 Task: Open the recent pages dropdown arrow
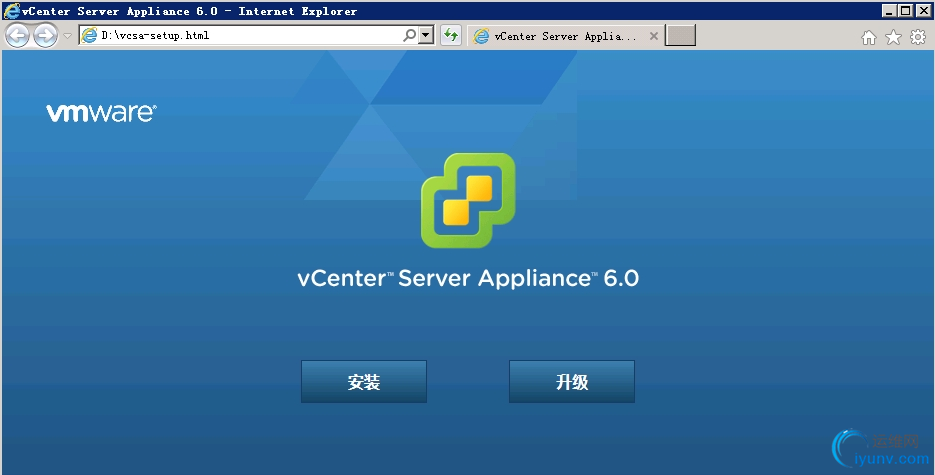(67, 36)
